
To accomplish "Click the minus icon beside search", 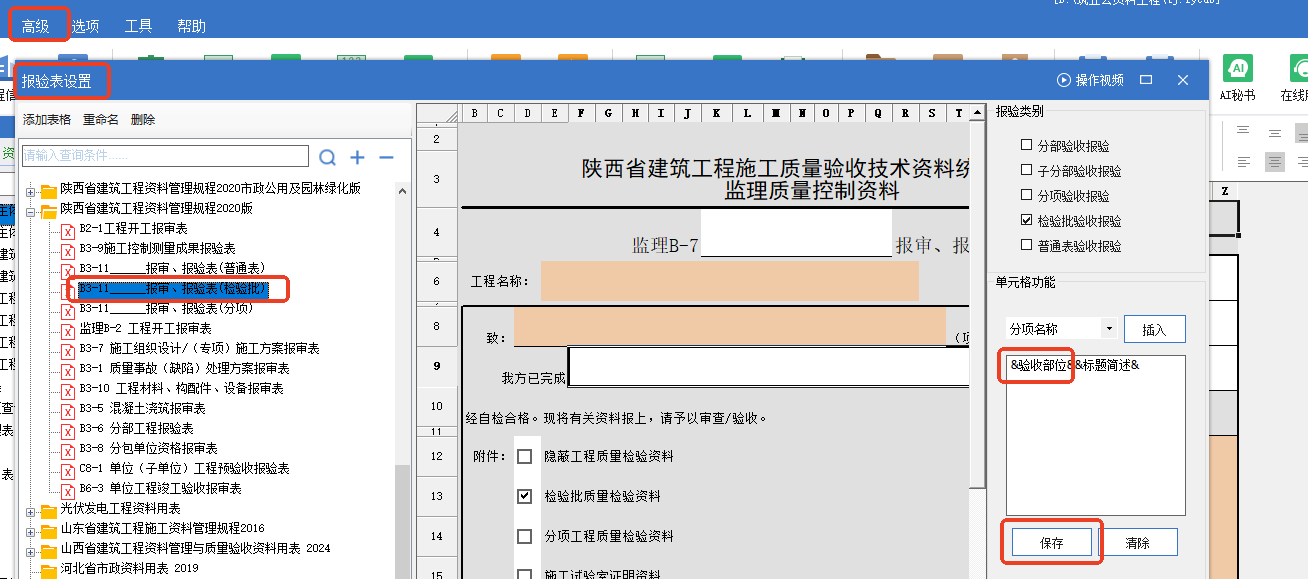I will pyautogui.click(x=386, y=157).
